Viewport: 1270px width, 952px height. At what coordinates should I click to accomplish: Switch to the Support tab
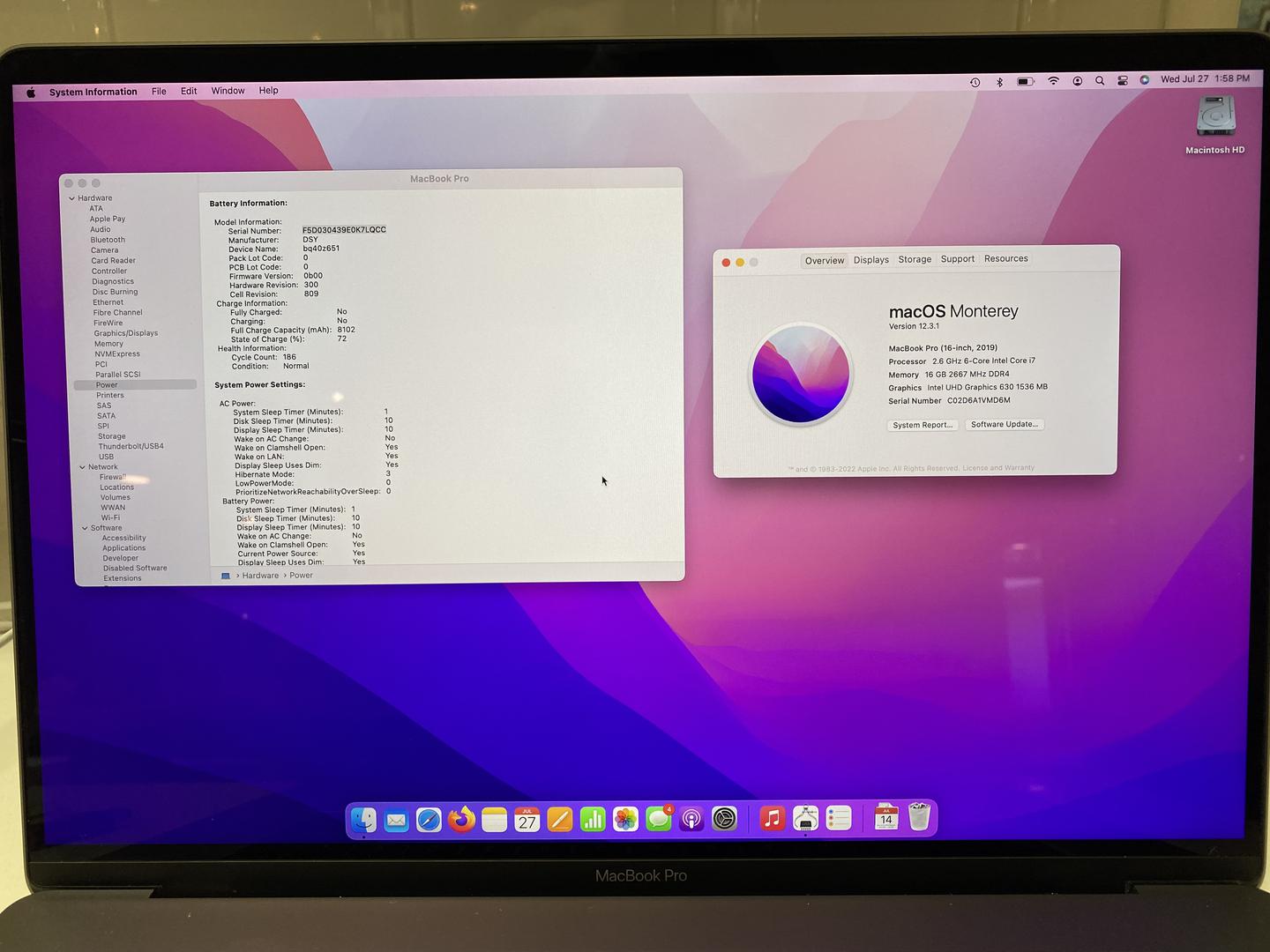point(958,259)
